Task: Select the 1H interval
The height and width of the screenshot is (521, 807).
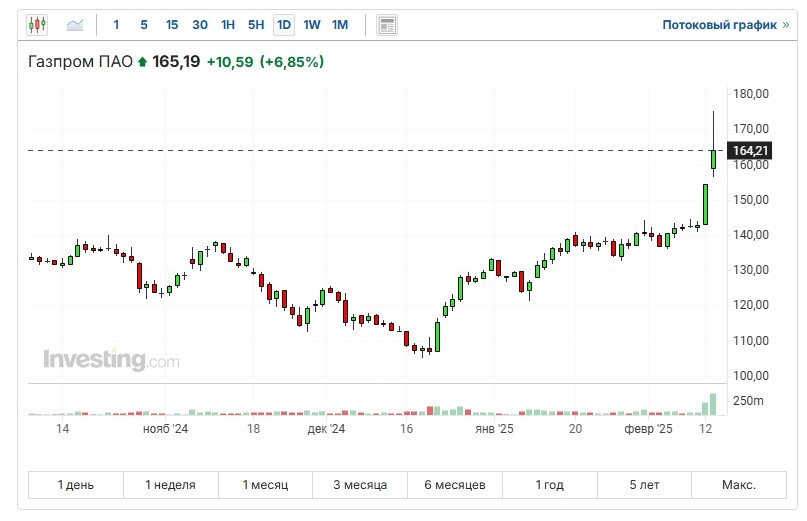Action: [228, 25]
